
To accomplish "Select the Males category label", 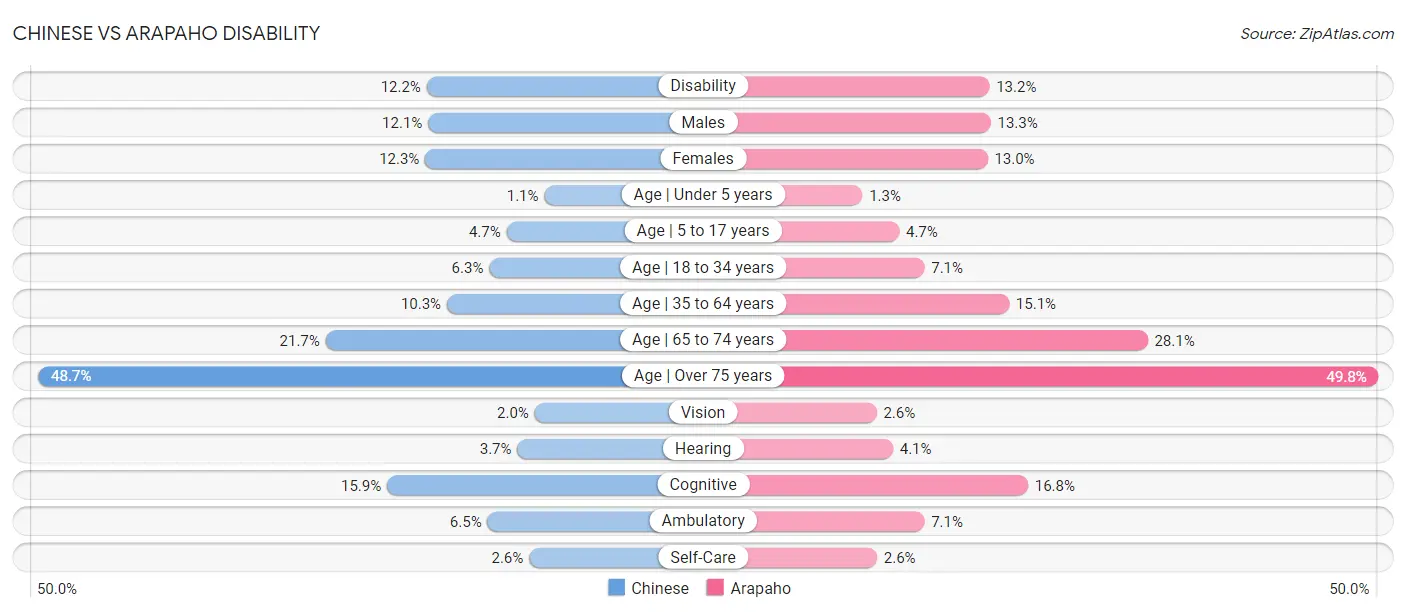I will coord(703,122).
